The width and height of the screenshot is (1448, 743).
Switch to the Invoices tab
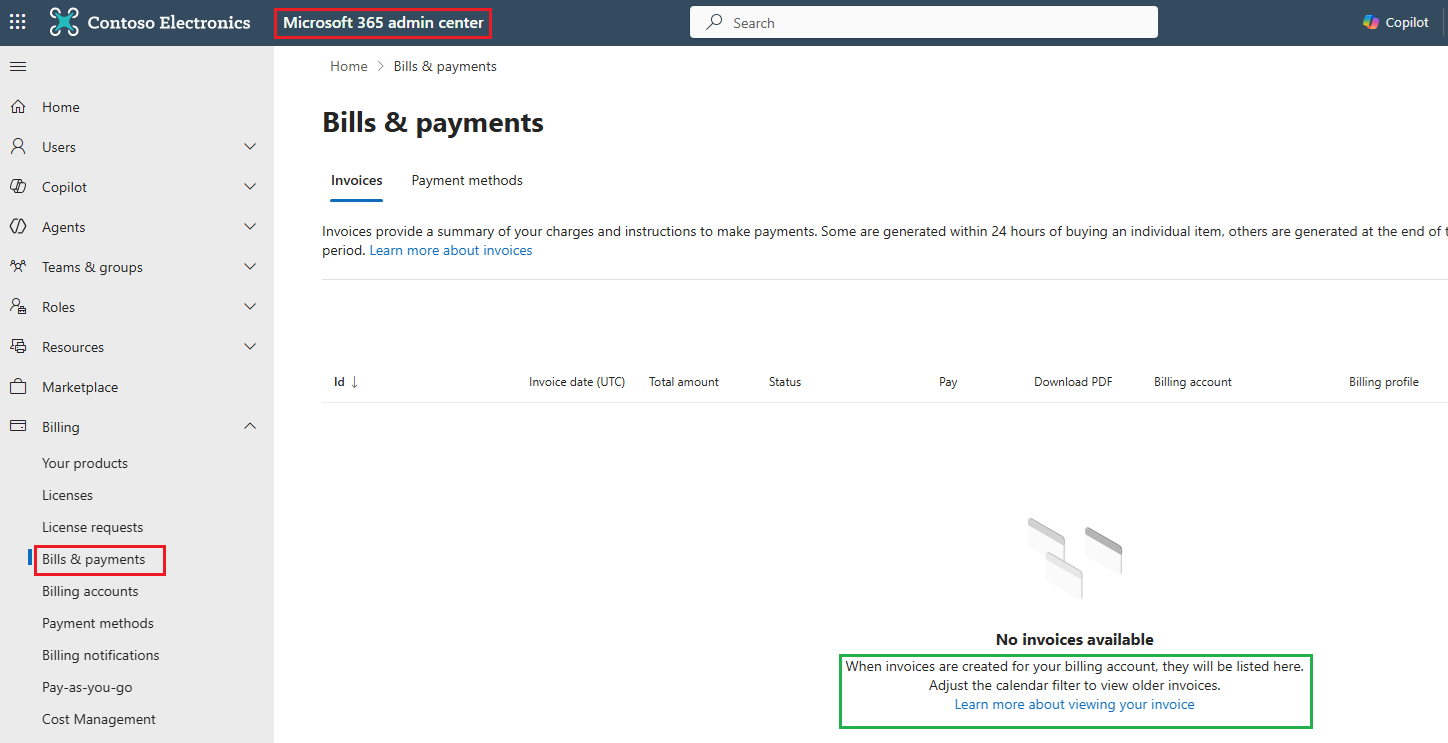click(x=357, y=181)
